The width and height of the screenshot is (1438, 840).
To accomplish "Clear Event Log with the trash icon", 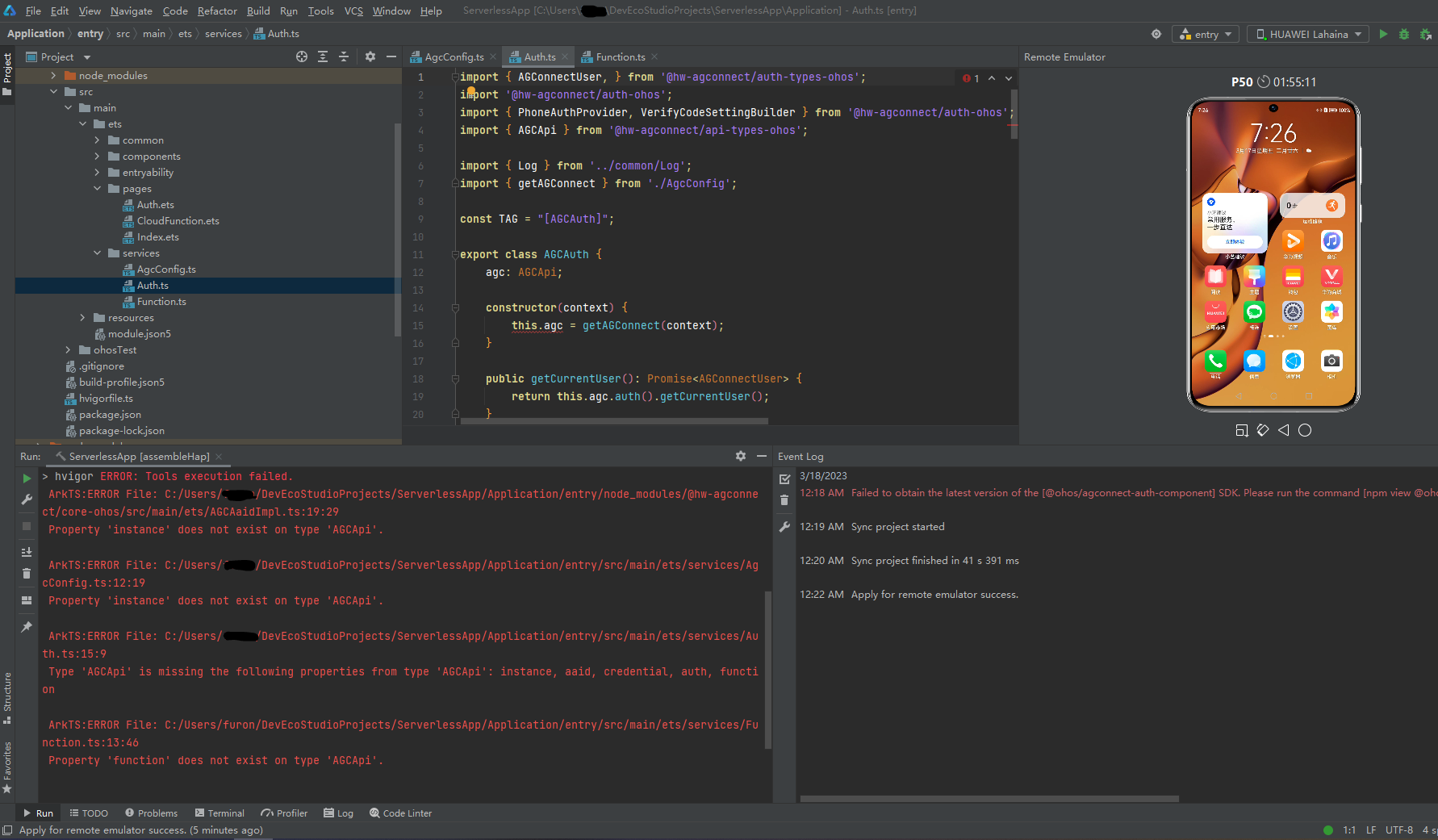I will coord(784,500).
